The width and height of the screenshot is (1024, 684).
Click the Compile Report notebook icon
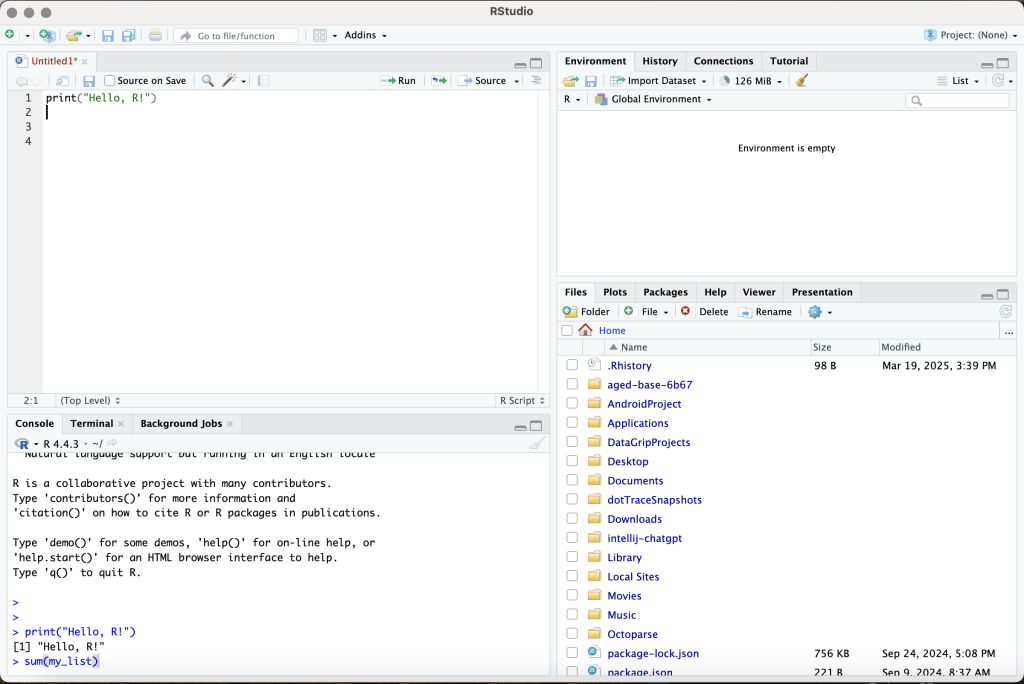click(263, 81)
